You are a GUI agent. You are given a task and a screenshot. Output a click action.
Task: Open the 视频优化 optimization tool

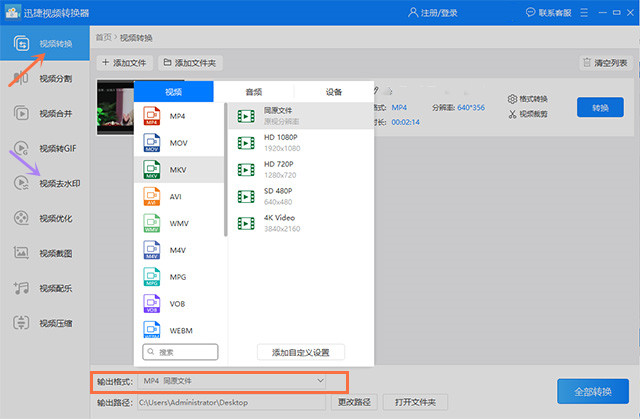pos(45,218)
